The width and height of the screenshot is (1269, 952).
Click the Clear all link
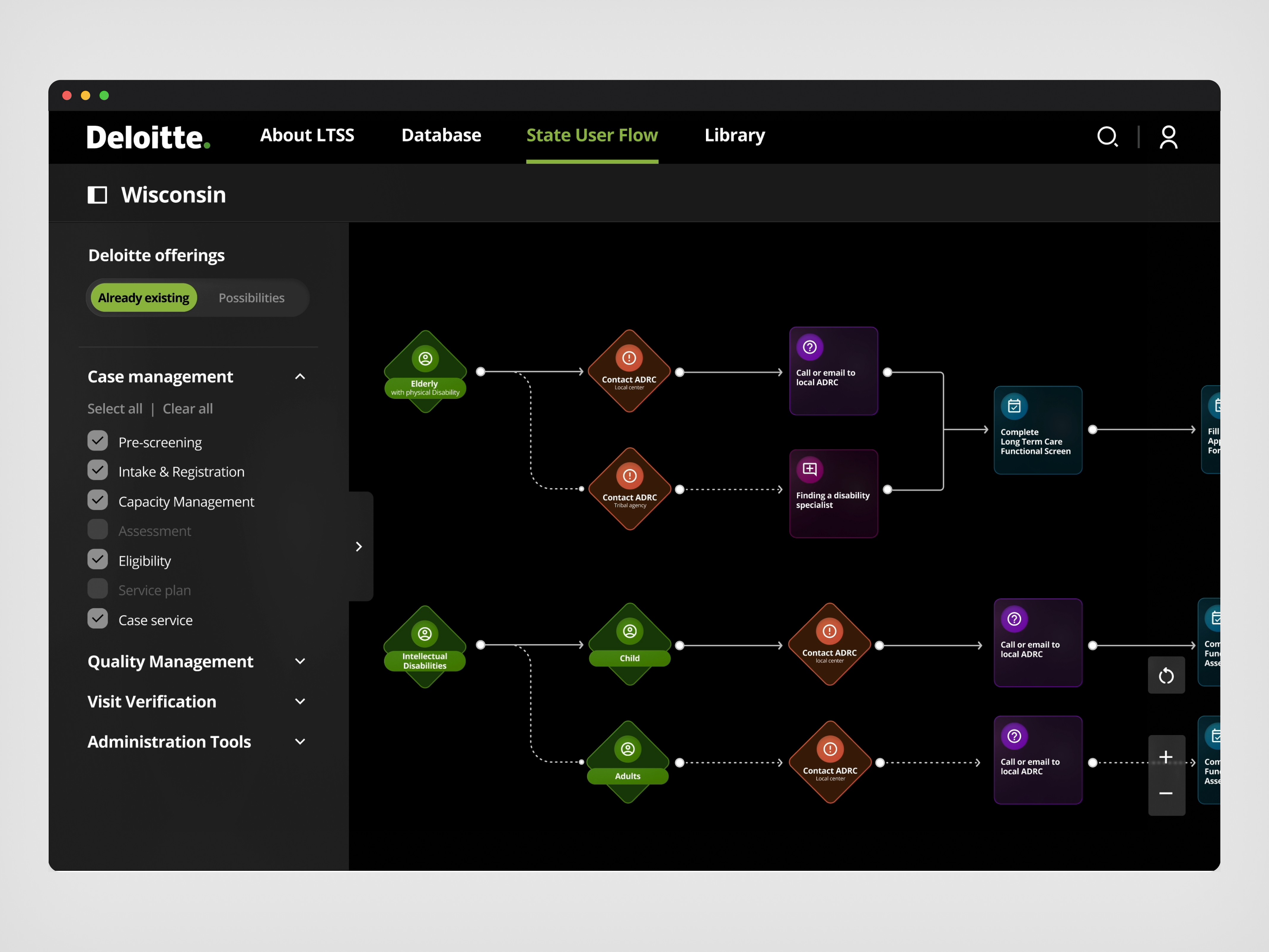pyautogui.click(x=188, y=409)
